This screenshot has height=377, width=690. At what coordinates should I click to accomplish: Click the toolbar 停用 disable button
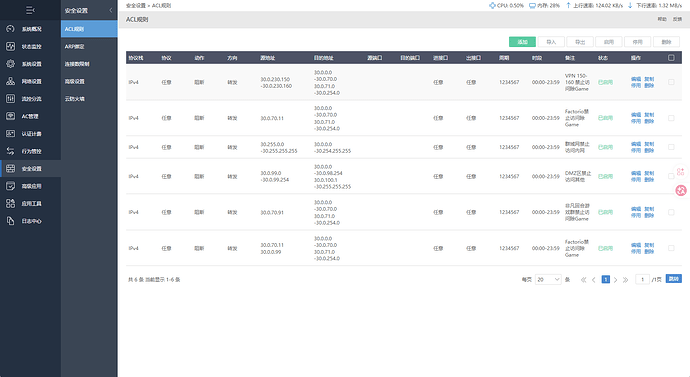click(638, 42)
